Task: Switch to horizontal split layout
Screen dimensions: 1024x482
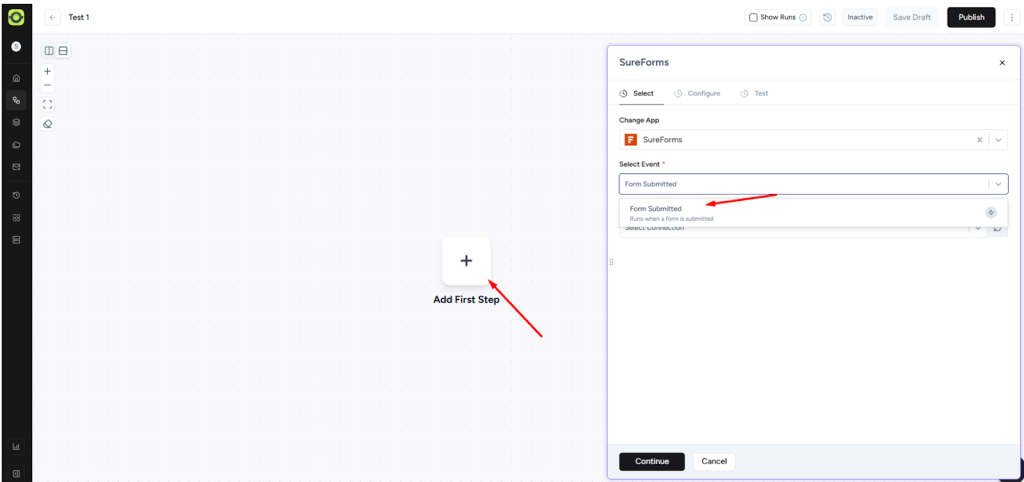Action: coord(63,51)
